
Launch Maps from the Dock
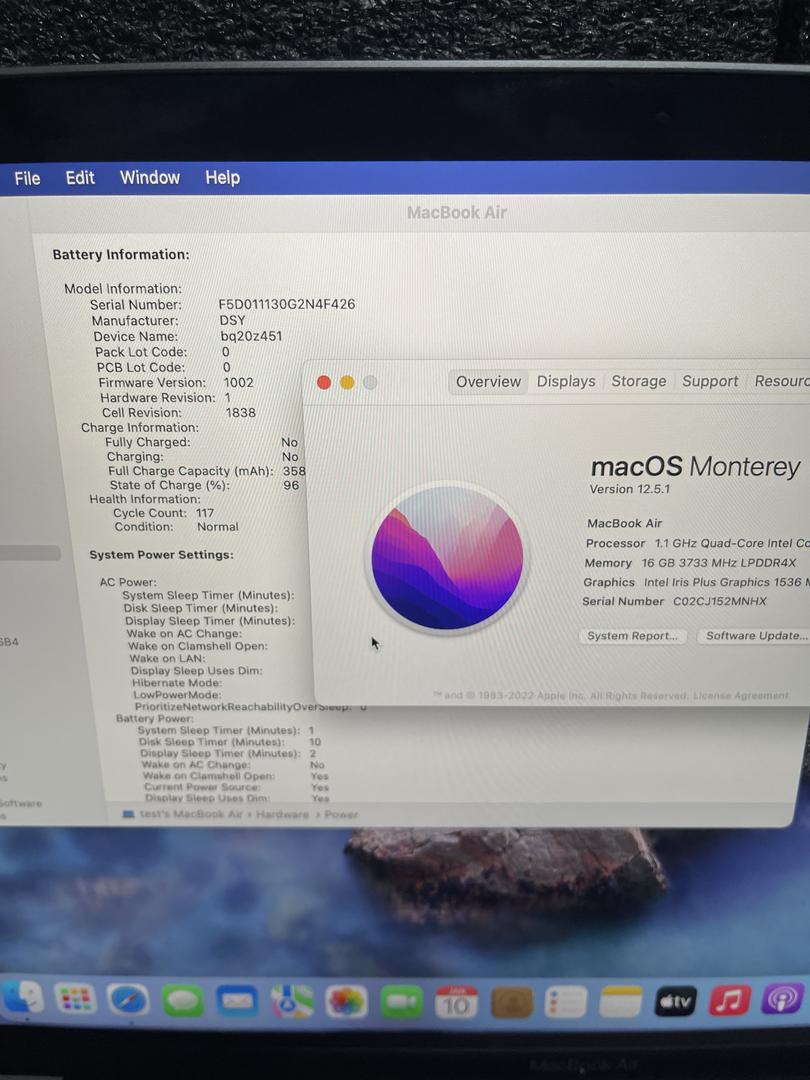pos(291,1002)
